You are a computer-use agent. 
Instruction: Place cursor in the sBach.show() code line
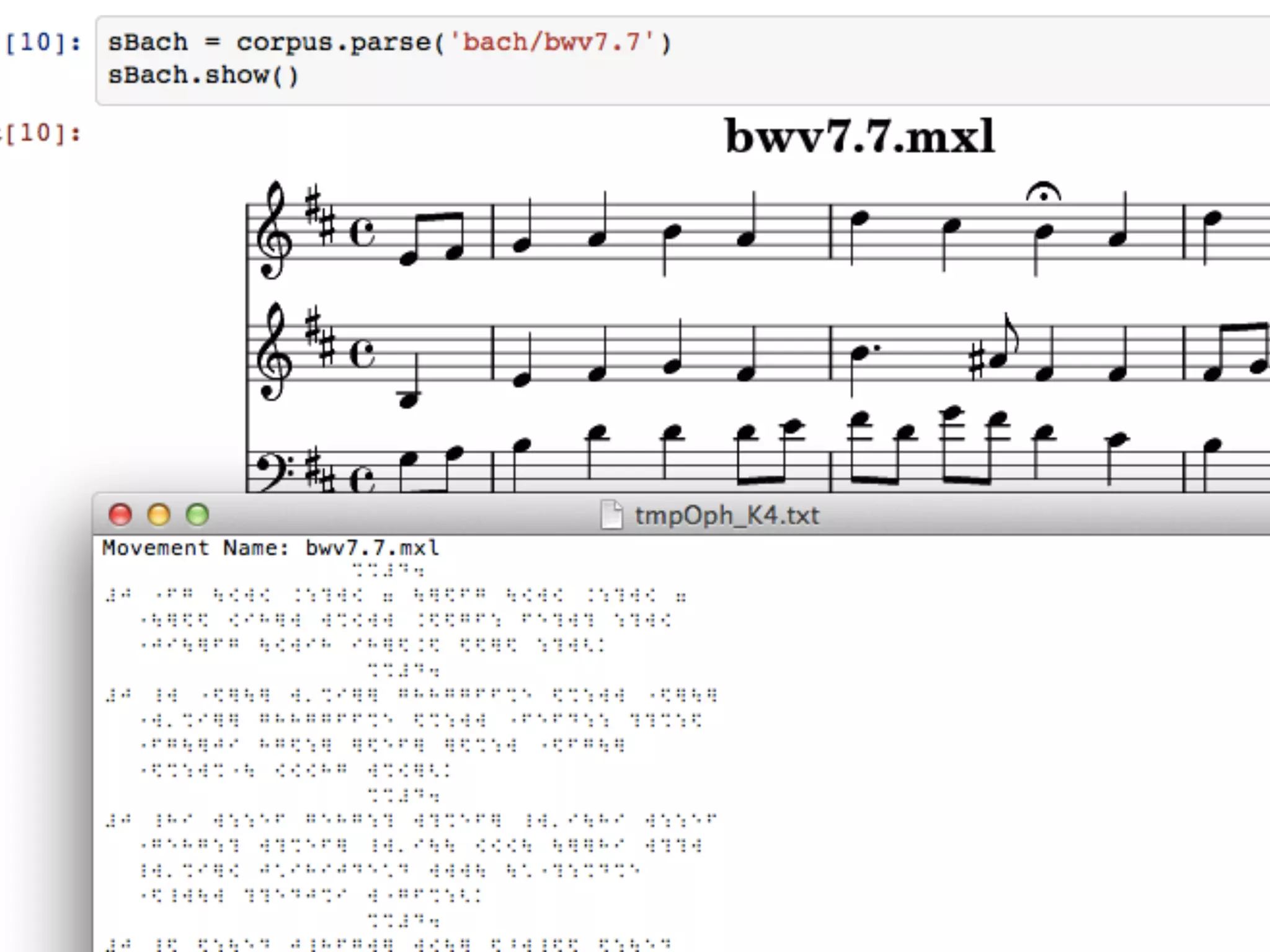point(203,76)
